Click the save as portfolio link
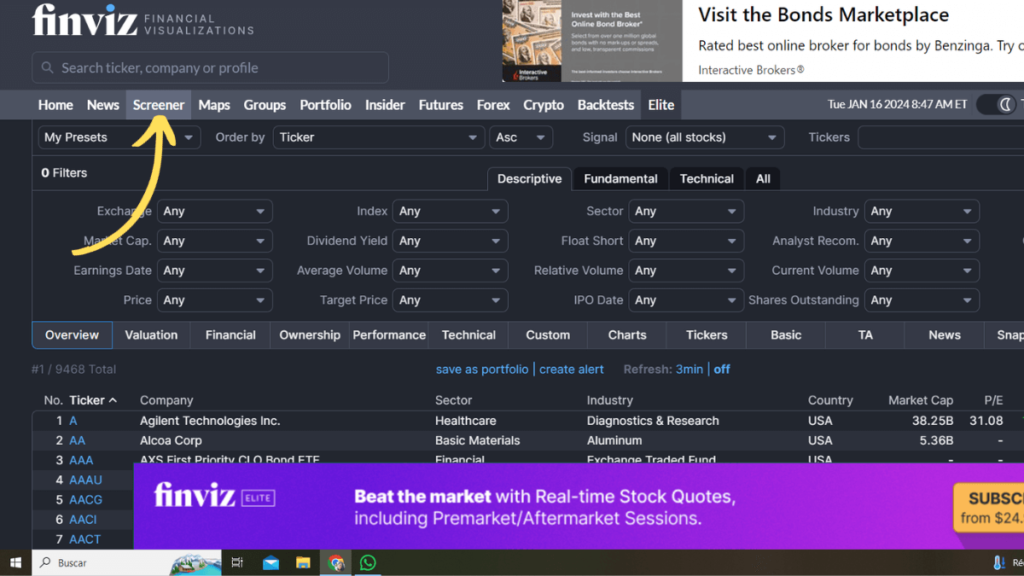Image resolution: width=1024 pixels, height=576 pixels. [x=482, y=370]
